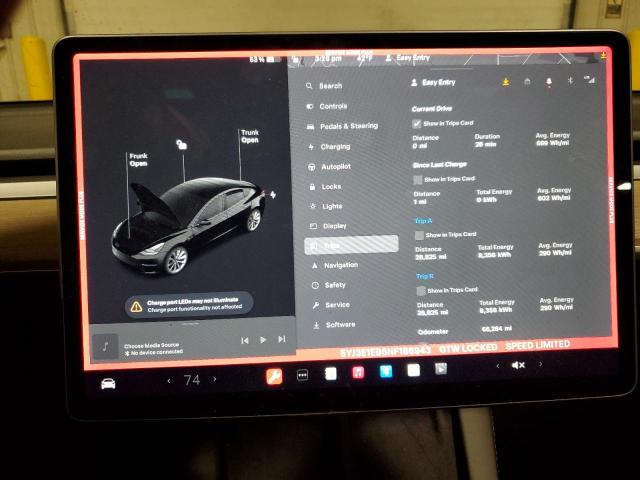Open the white notebook app icon
The width and height of the screenshot is (640, 480).
[331, 374]
